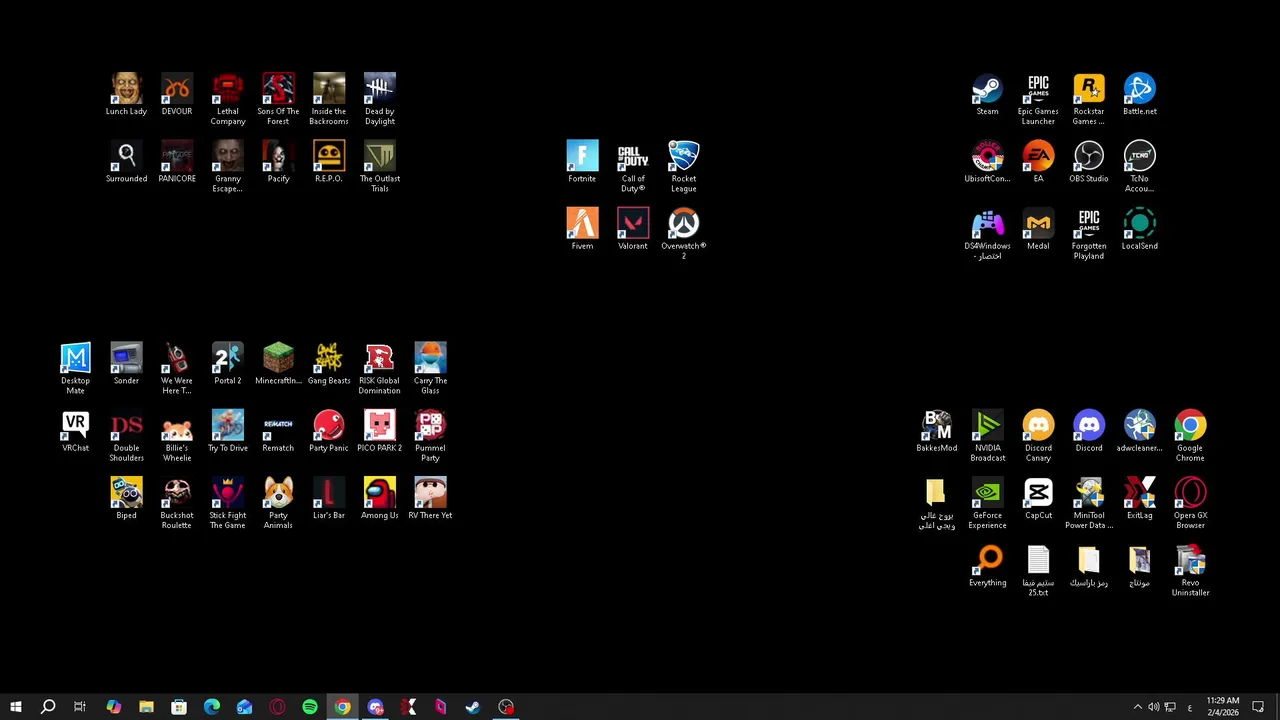Select the Buckshot Roulette icon
The height and width of the screenshot is (720, 1280).
tap(177, 502)
